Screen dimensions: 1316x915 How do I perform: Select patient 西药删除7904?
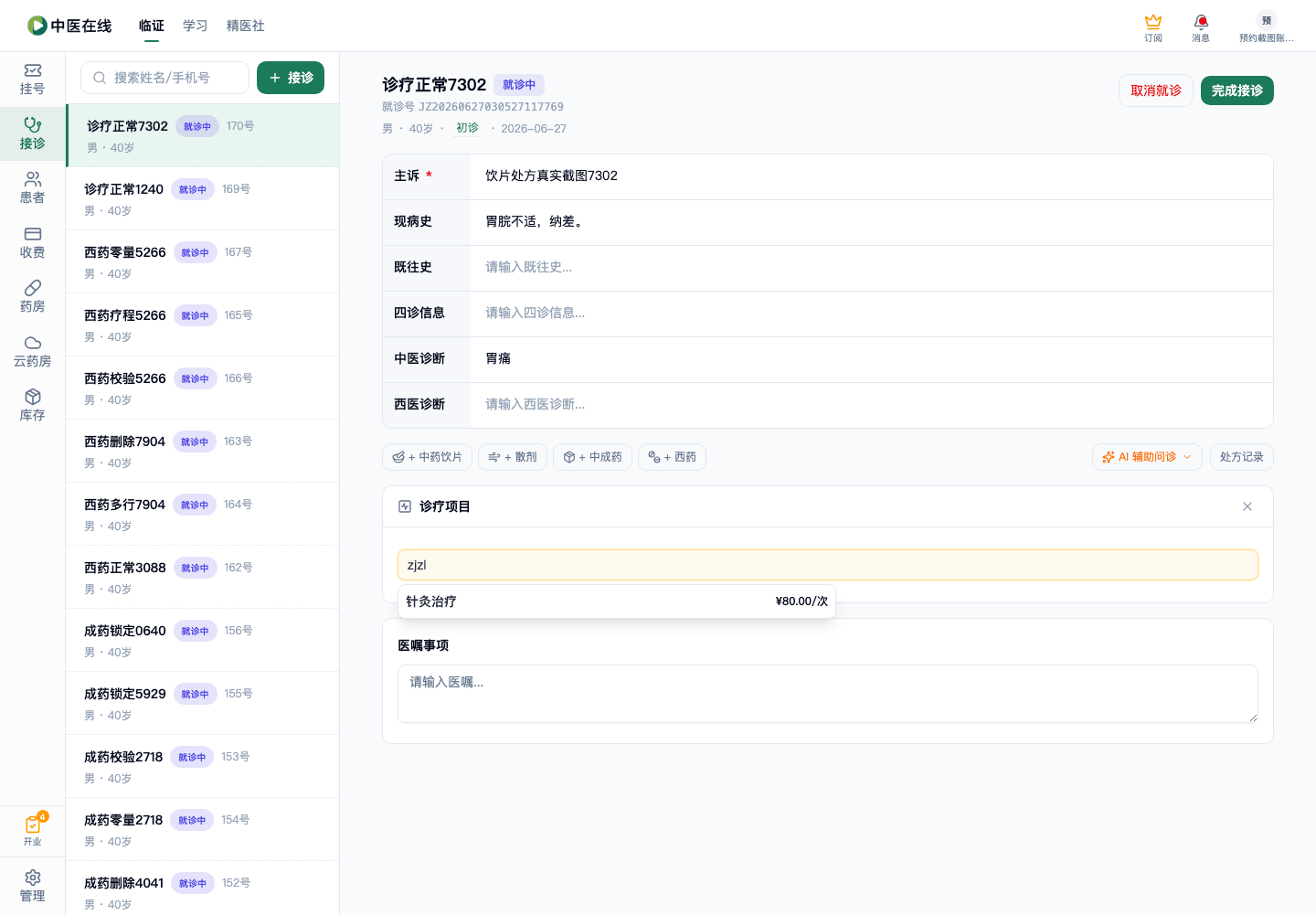click(x=203, y=451)
